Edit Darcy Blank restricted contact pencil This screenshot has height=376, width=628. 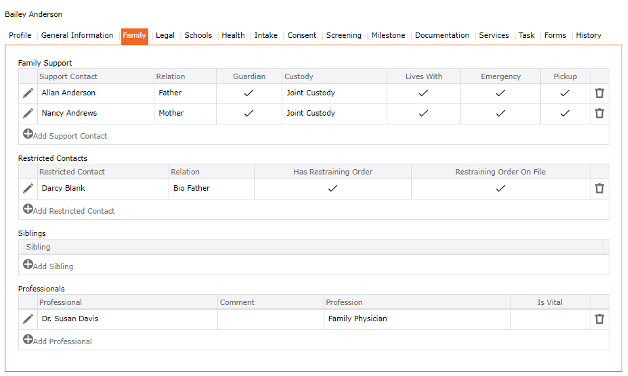(28, 188)
